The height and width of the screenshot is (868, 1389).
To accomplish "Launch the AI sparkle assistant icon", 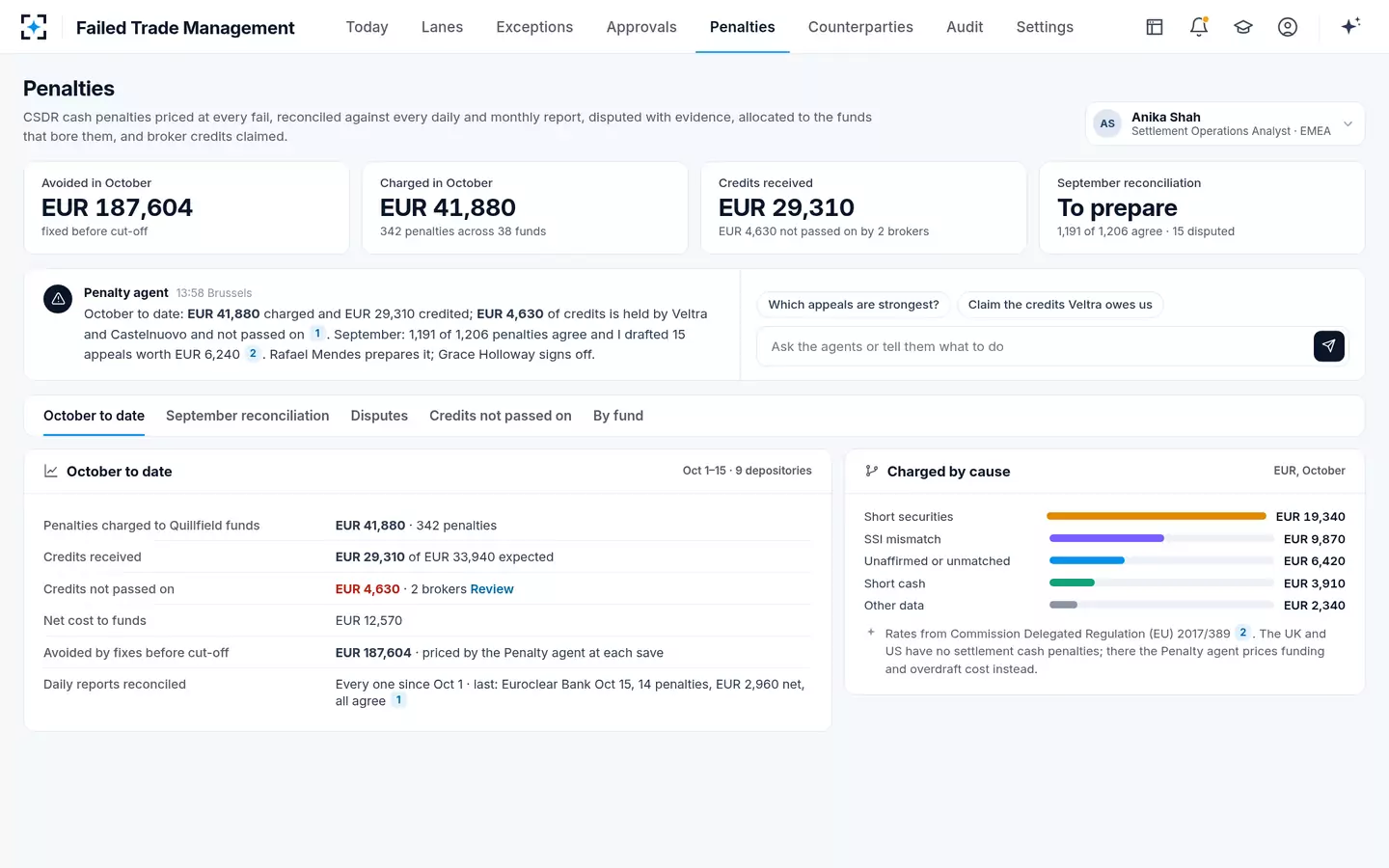I will (1350, 26).
